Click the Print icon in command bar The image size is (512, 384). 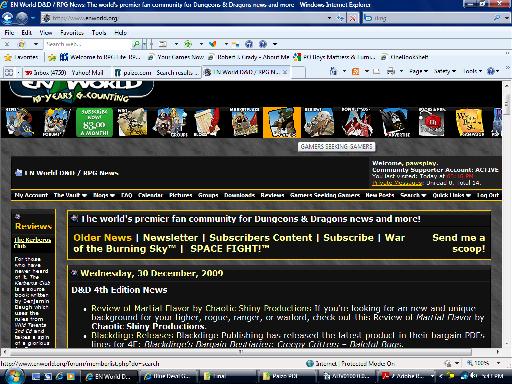pos(391,71)
